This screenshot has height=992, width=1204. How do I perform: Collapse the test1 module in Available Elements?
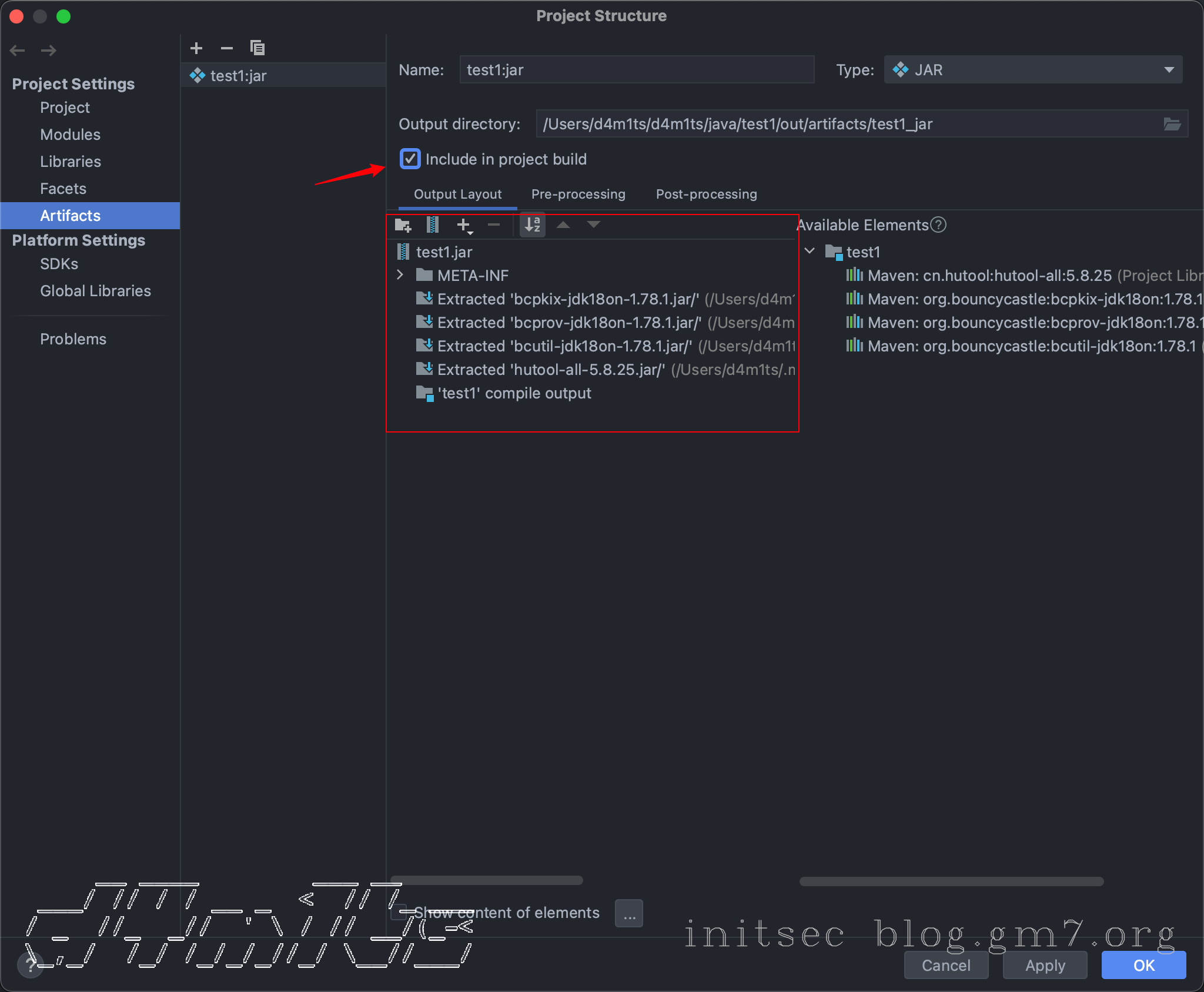pyautogui.click(x=810, y=252)
